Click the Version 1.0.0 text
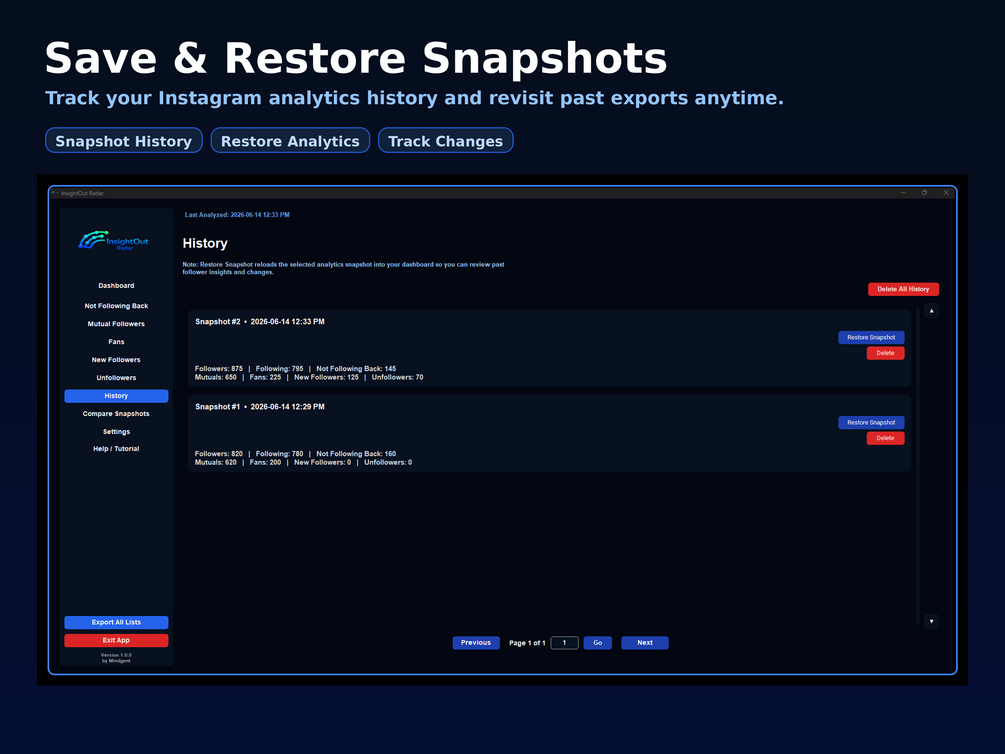The height and width of the screenshot is (754, 1005). click(x=116, y=655)
